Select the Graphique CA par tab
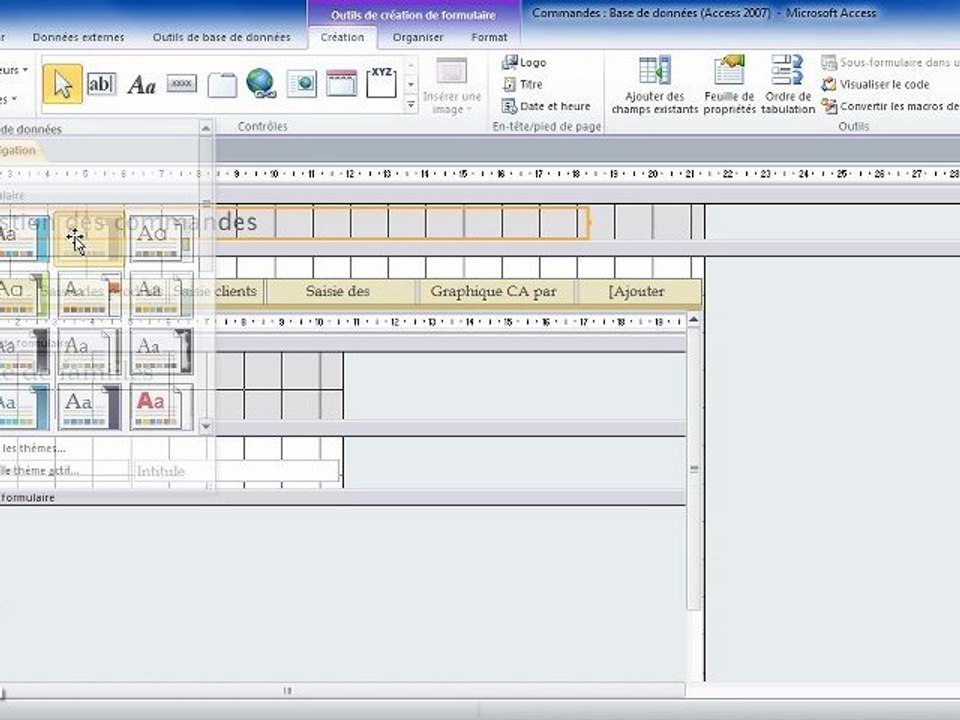The width and height of the screenshot is (960, 720). coord(493,291)
